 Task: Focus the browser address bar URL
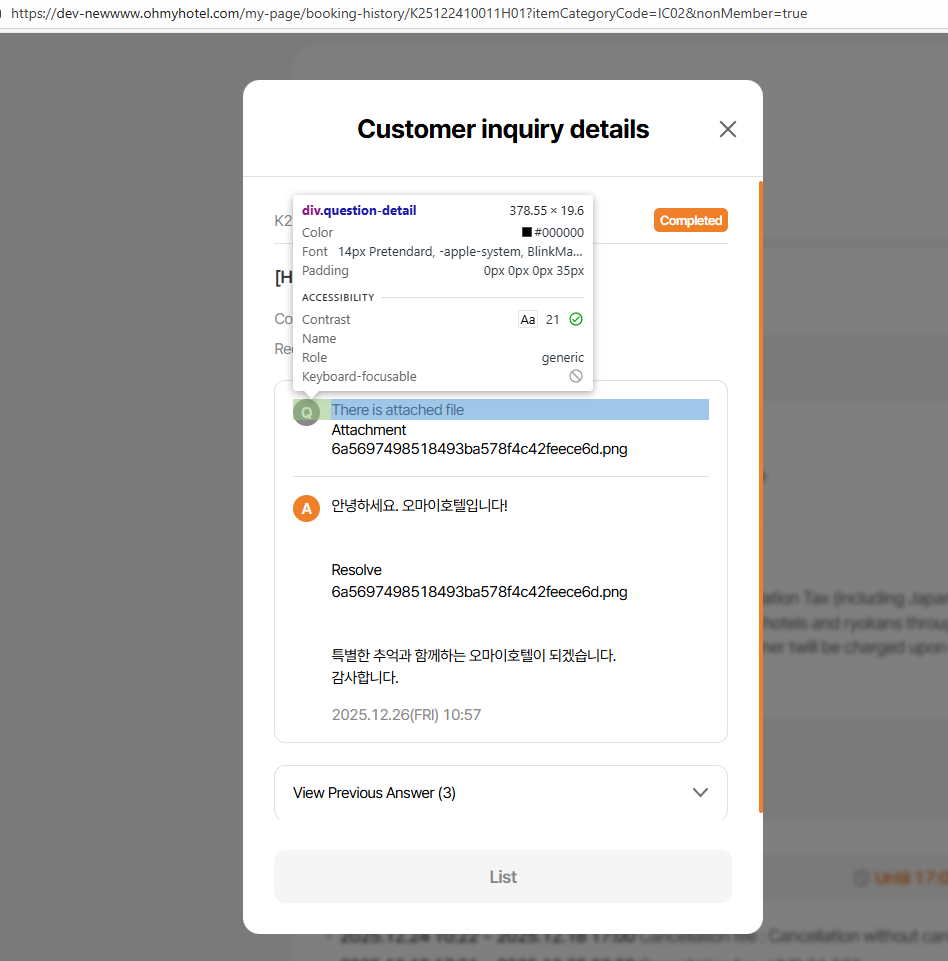tap(409, 14)
